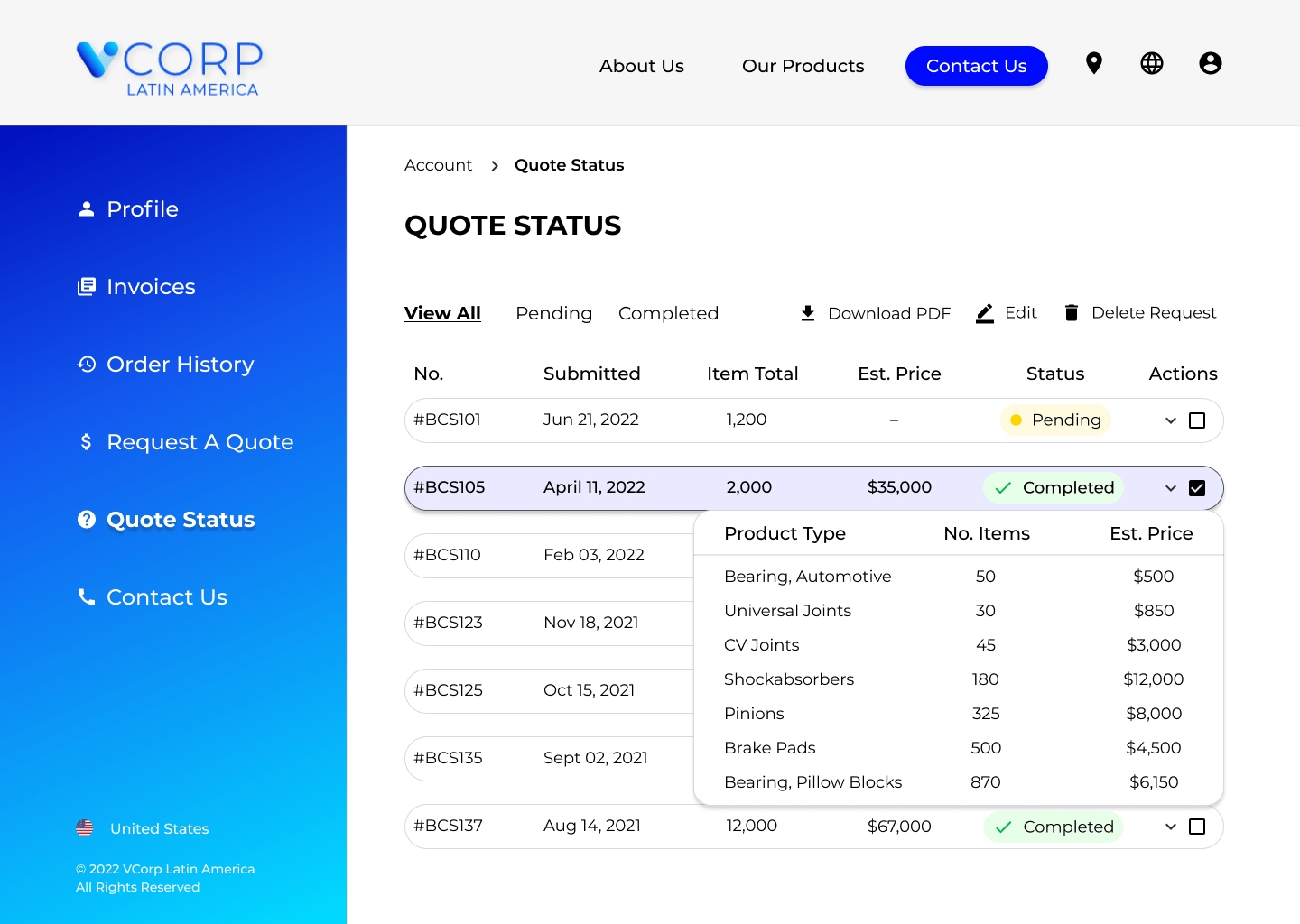Collapse the details for quote #BCS105
The height and width of the screenshot is (924, 1300).
click(x=1170, y=487)
